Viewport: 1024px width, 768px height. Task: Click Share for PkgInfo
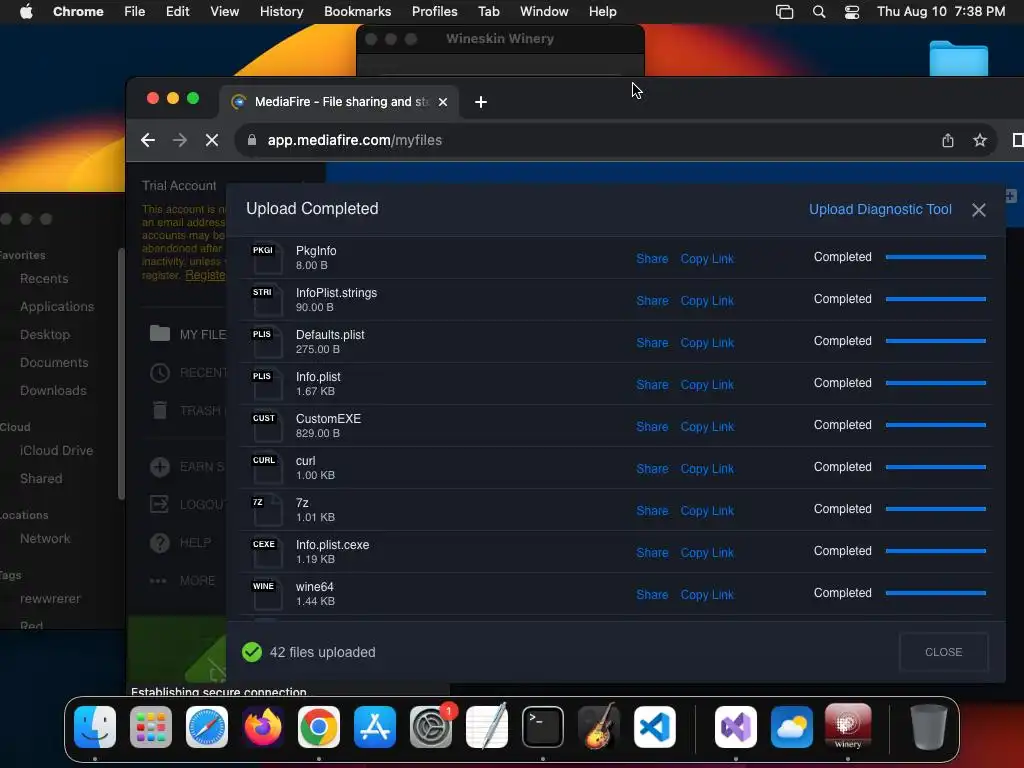tap(652, 259)
